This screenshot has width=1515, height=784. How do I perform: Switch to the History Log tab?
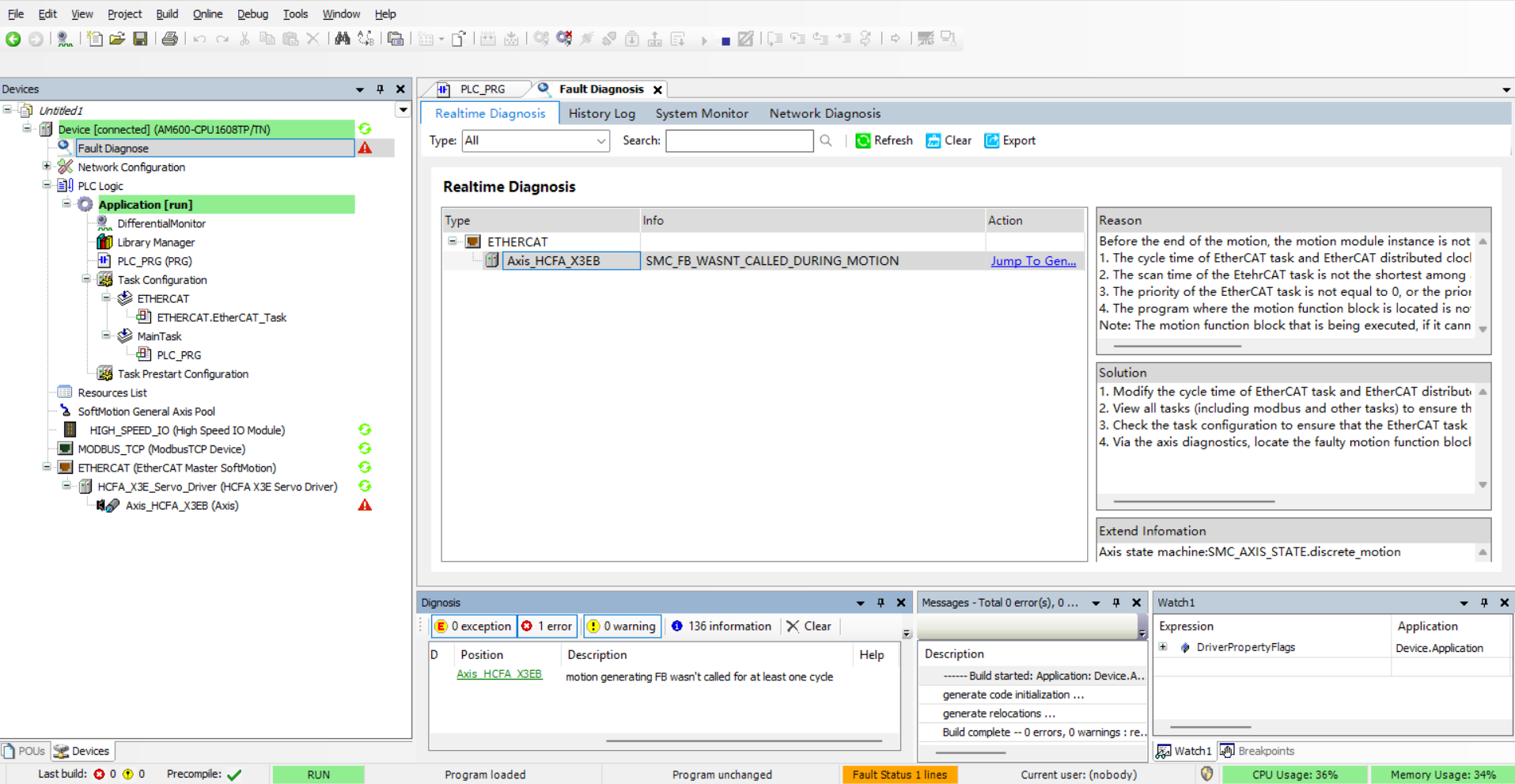601,113
